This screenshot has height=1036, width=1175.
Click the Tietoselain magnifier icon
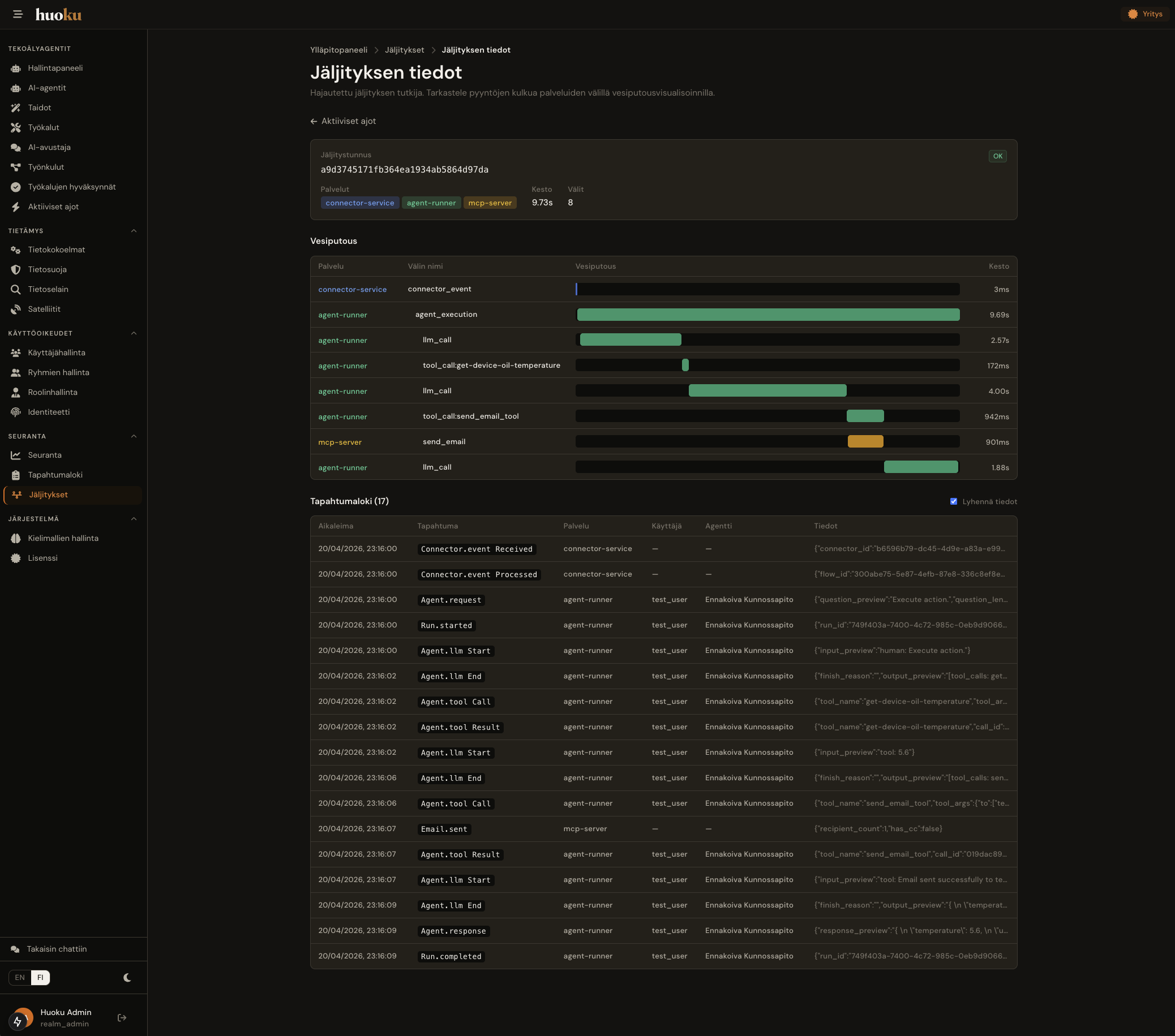16,290
